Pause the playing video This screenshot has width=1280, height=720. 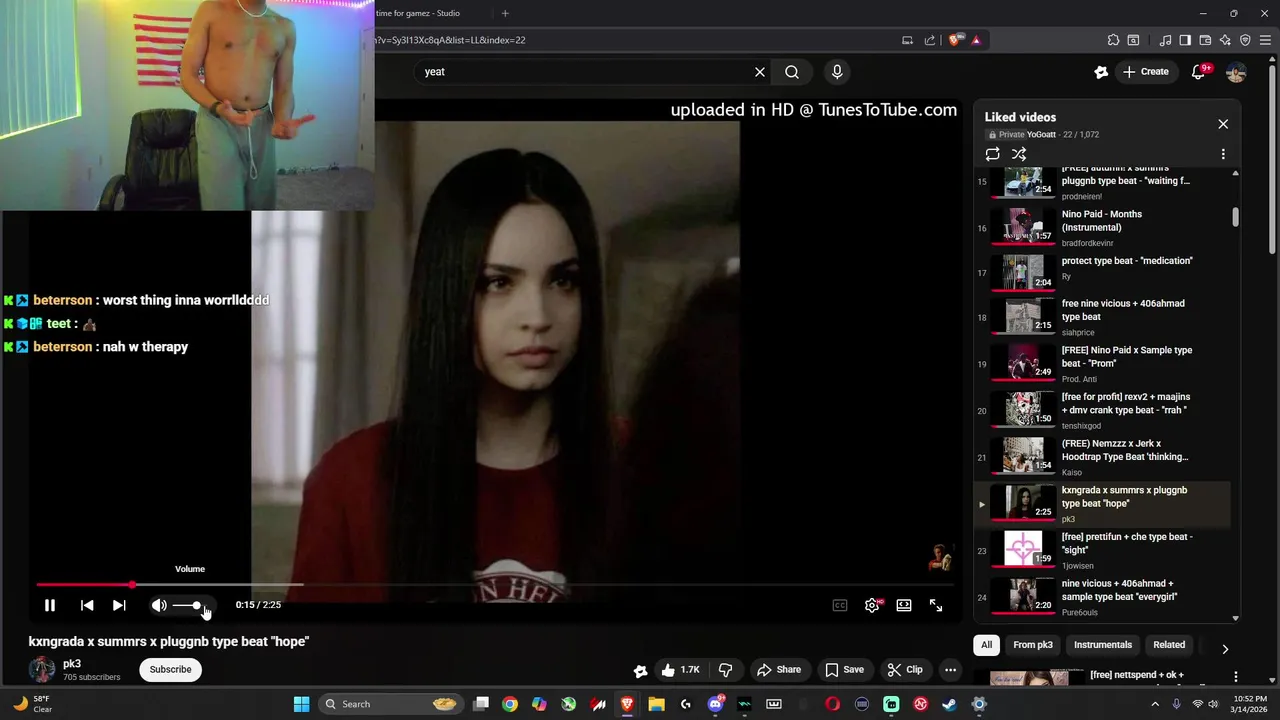(x=49, y=605)
